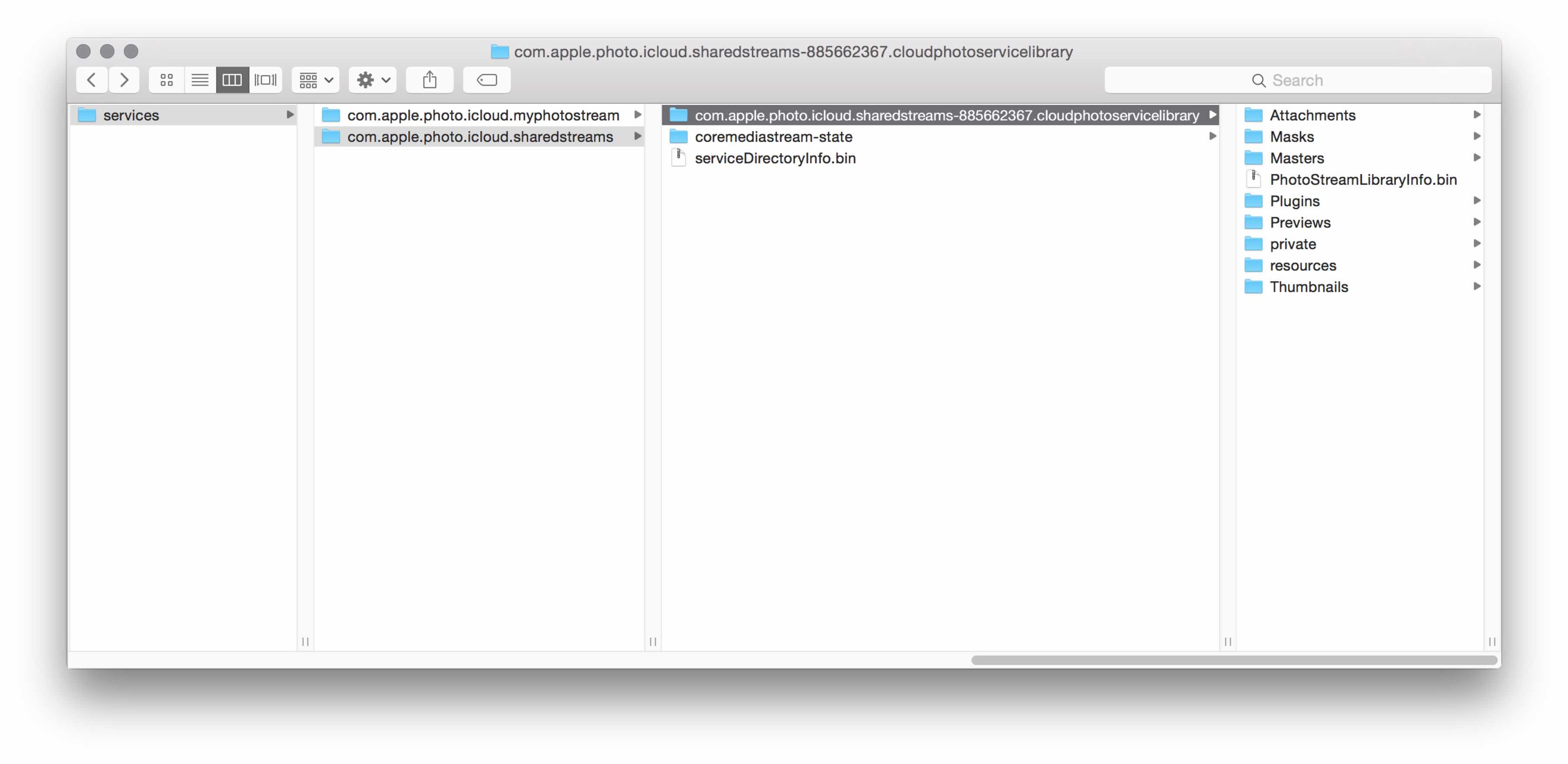The image size is (1568, 764).
Task: Open com.apple.photo.icloud.myphotostream folder
Action: pyautogui.click(x=483, y=115)
